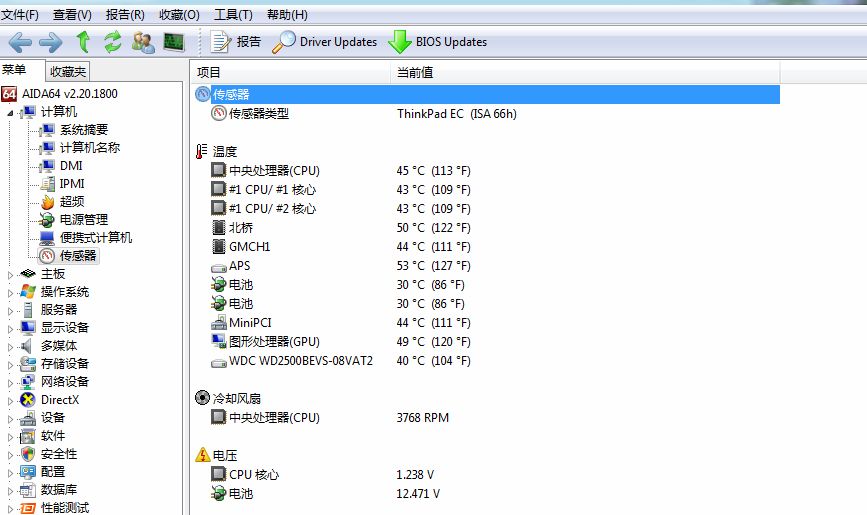867x515 pixels.
Task: Select the highlighted 传感器 header row
Action: click(487, 95)
